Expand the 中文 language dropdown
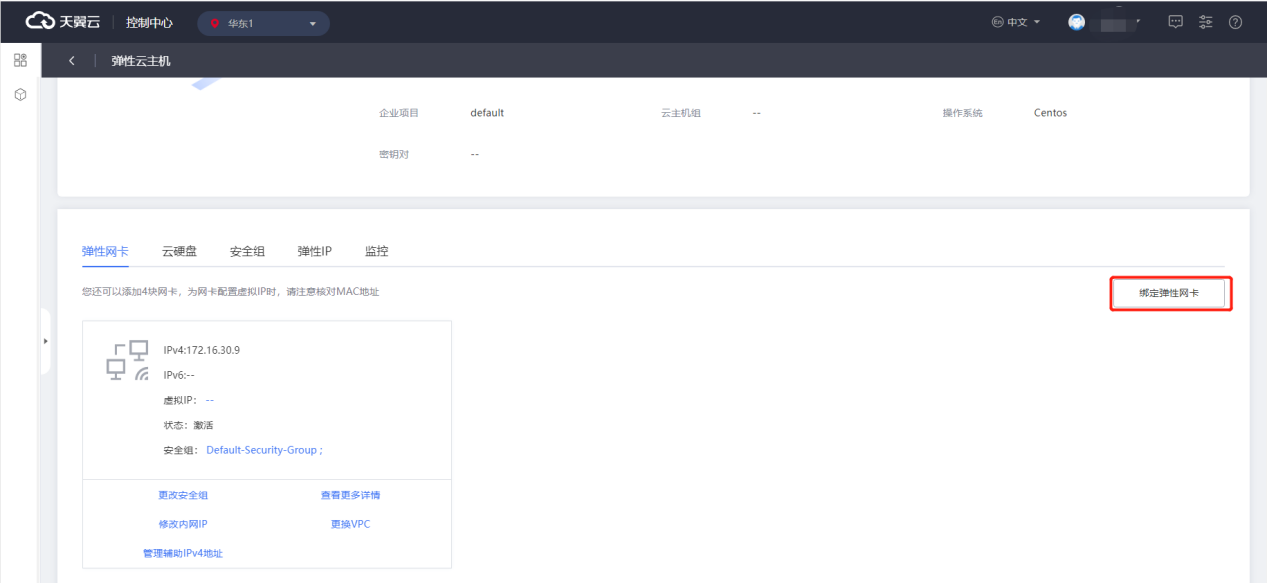 tap(1016, 22)
